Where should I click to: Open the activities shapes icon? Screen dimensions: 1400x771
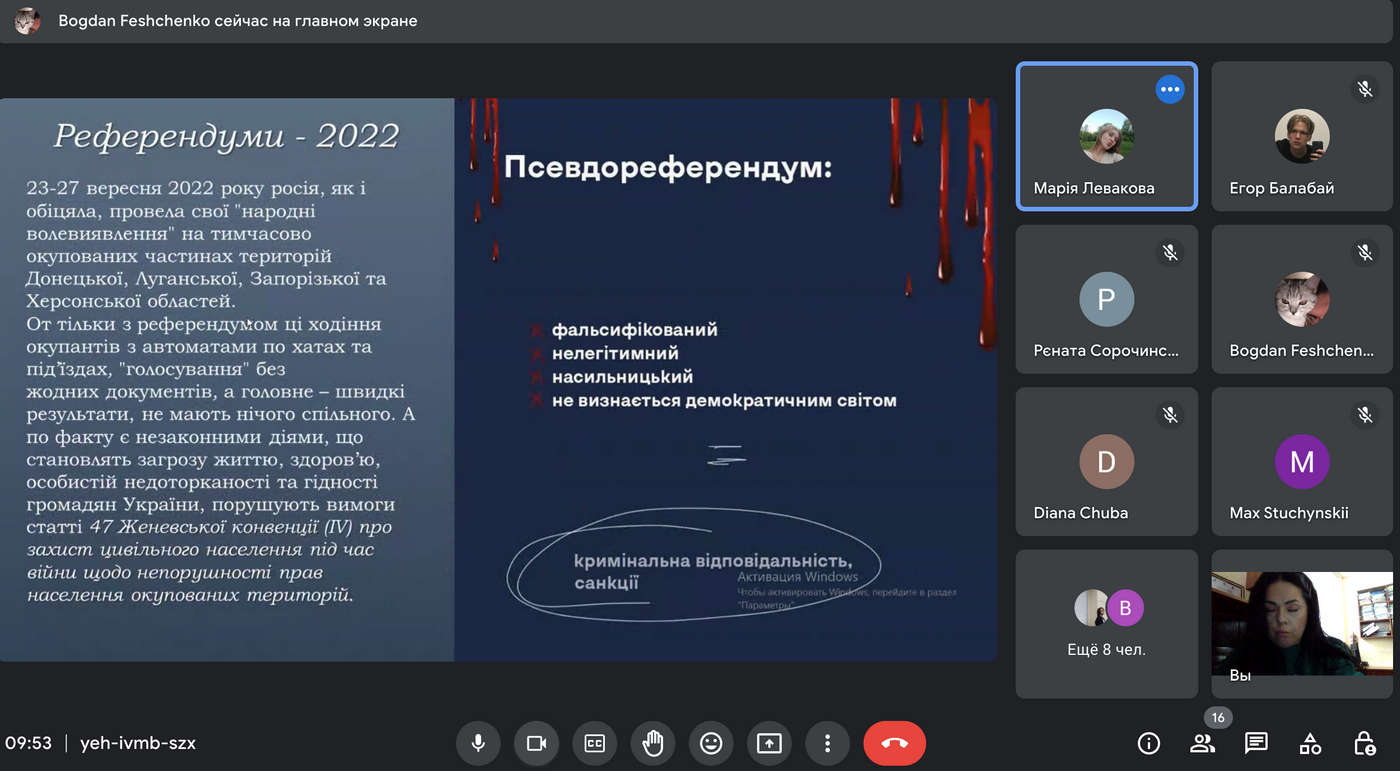click(x=1310, y=743)
